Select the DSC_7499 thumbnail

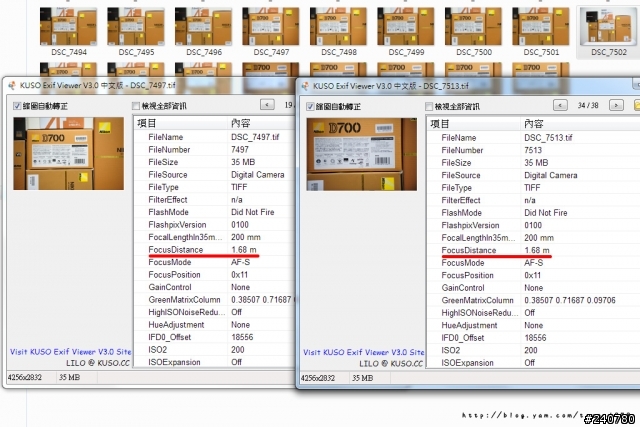tap(406, 27)
